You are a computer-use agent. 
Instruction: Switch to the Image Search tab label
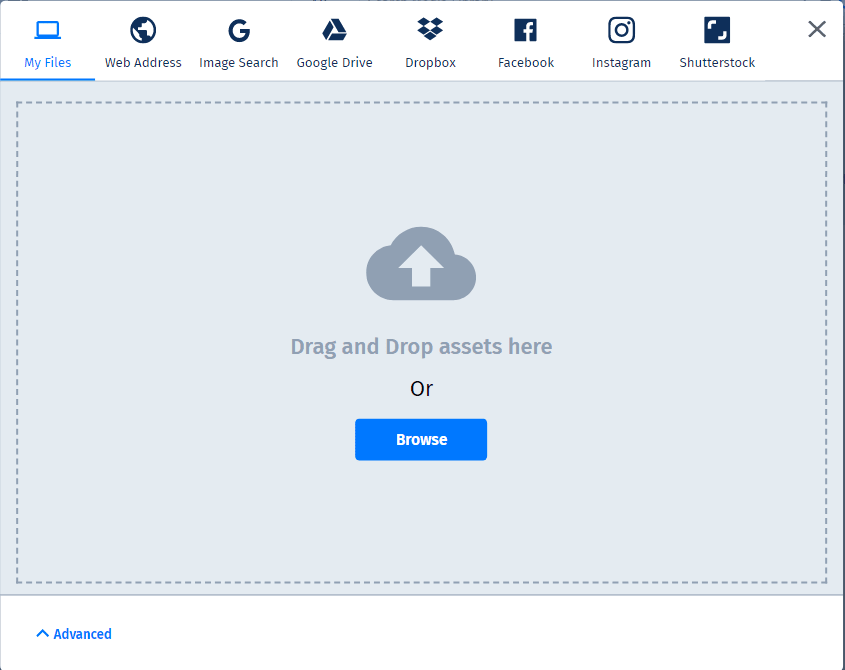click(239, 63)
